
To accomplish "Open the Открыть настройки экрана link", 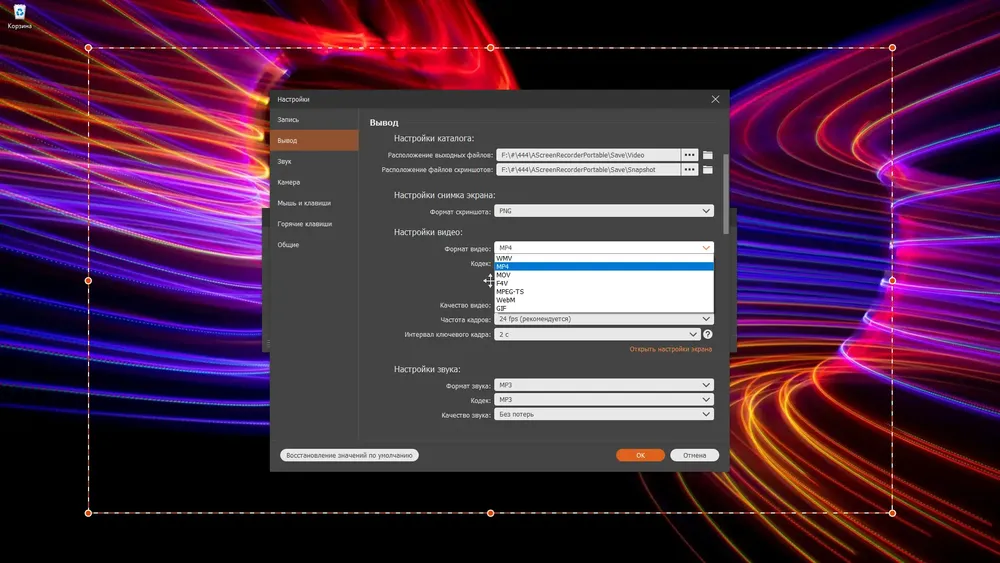I will 670,349.
